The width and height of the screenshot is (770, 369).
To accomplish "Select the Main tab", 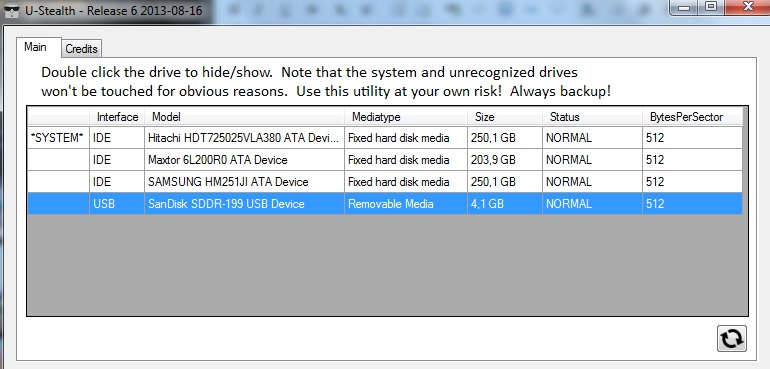I will pyautogui.click(x=35, y=47).
